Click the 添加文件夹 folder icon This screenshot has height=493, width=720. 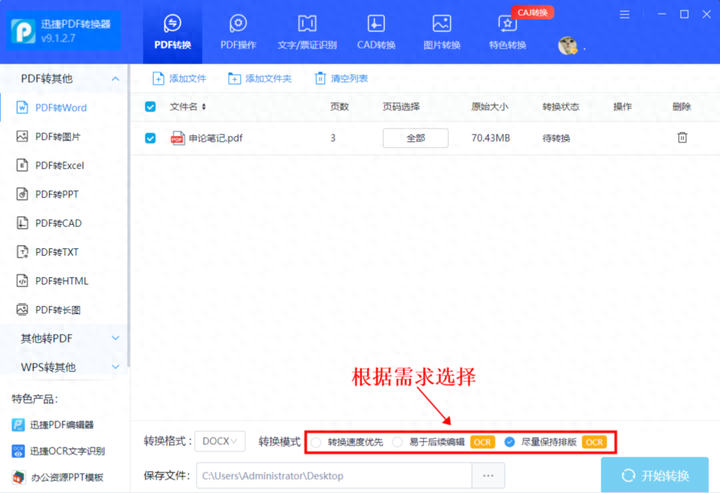[234, 78]
